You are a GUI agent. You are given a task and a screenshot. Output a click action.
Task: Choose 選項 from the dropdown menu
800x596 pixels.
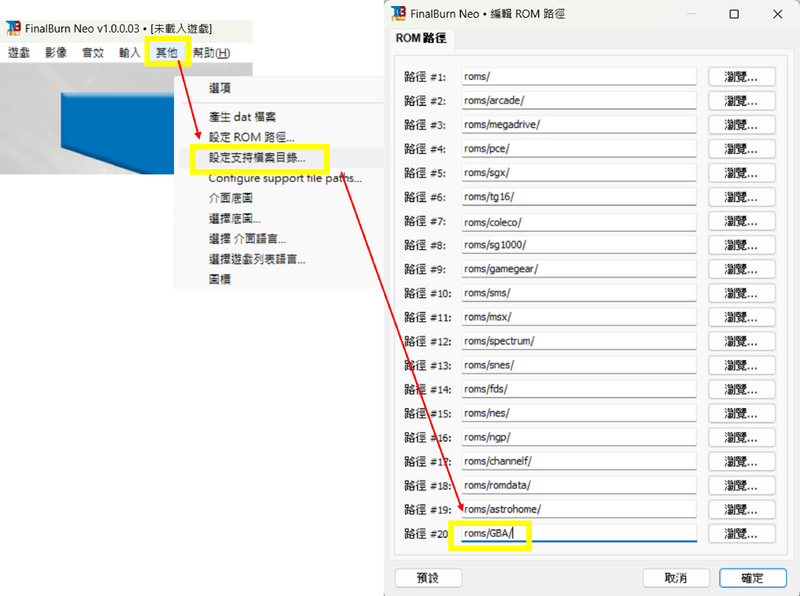click(x=219, y=88)
